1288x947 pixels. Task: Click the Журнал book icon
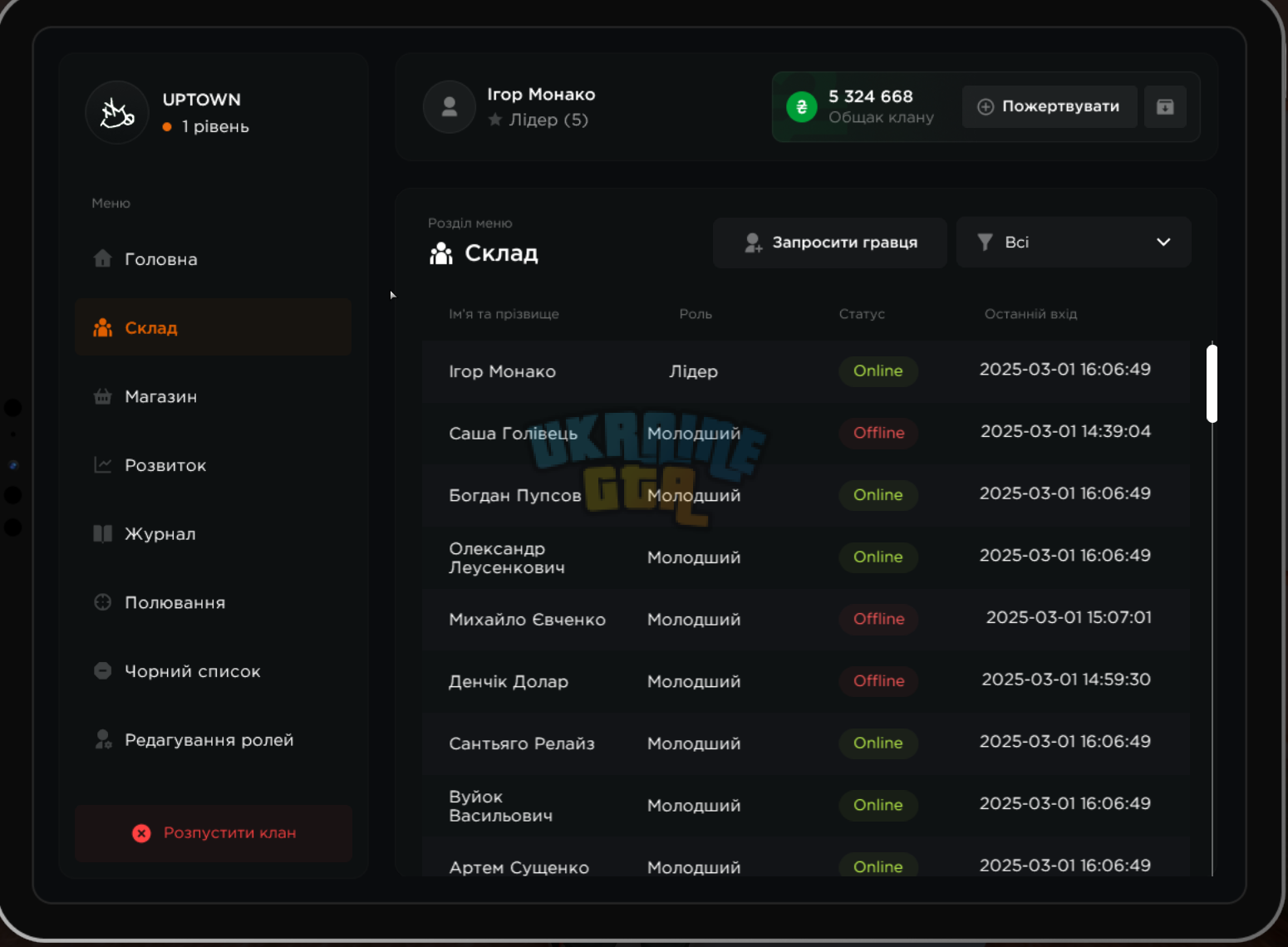(x=103, y=533)
